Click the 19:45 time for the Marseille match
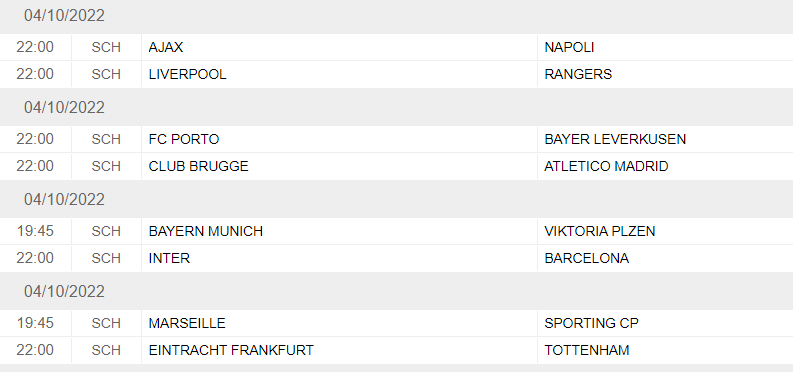 (x=35, y=323)
